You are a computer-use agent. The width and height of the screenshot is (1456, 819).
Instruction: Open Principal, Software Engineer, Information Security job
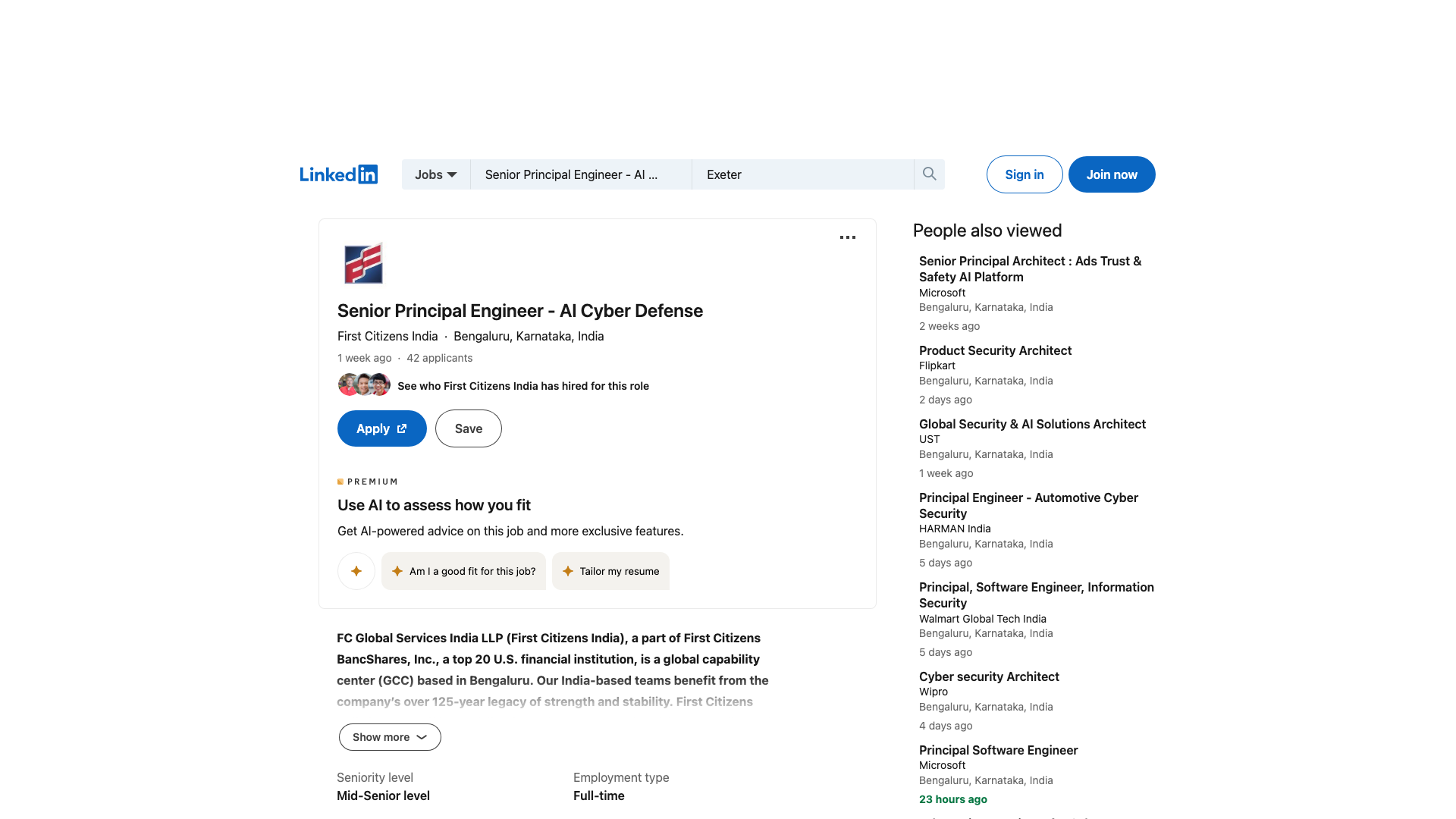click(x=1037, y=595)
